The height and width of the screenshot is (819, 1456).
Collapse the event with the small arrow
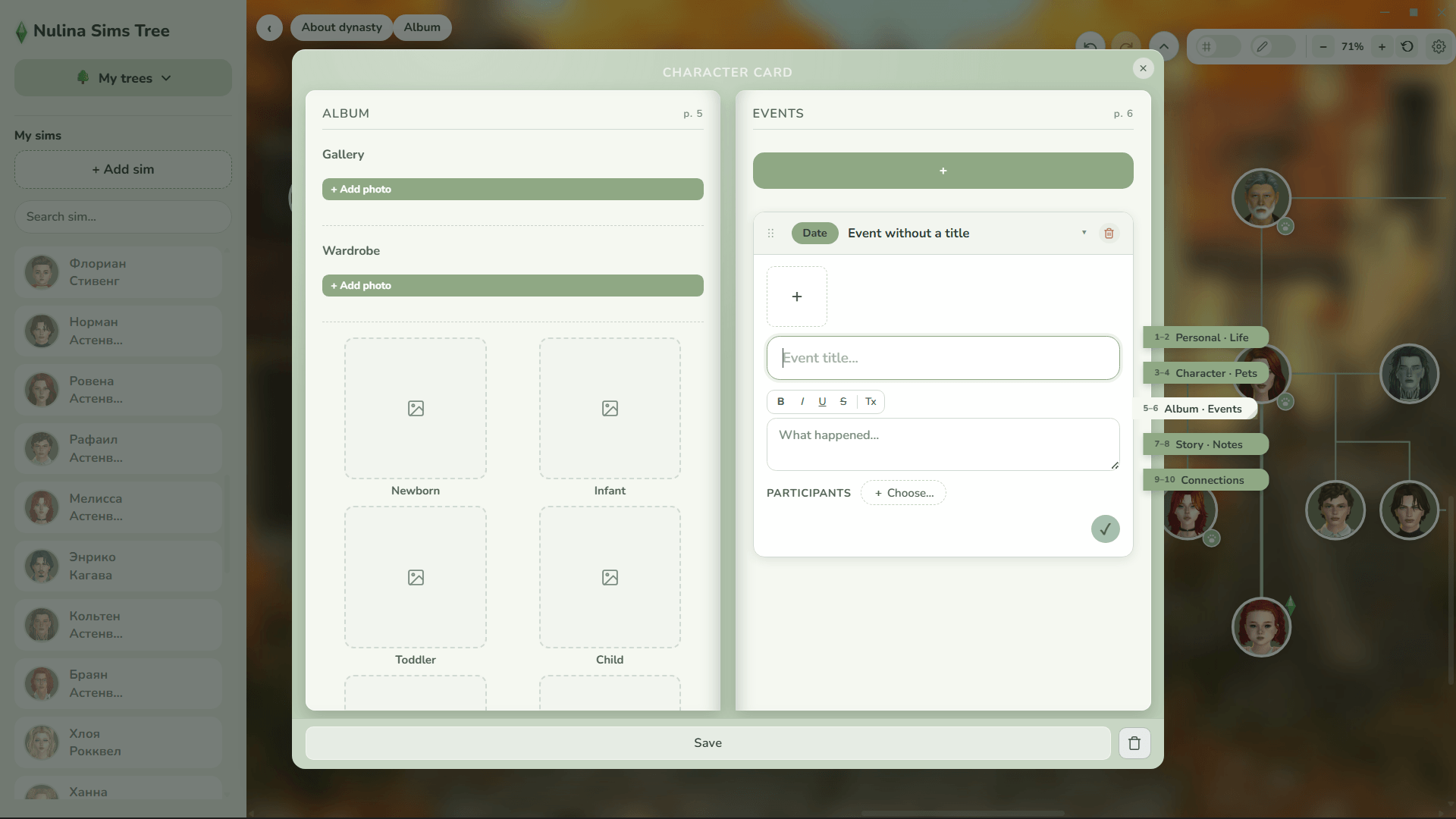(x=1084, y=233)
